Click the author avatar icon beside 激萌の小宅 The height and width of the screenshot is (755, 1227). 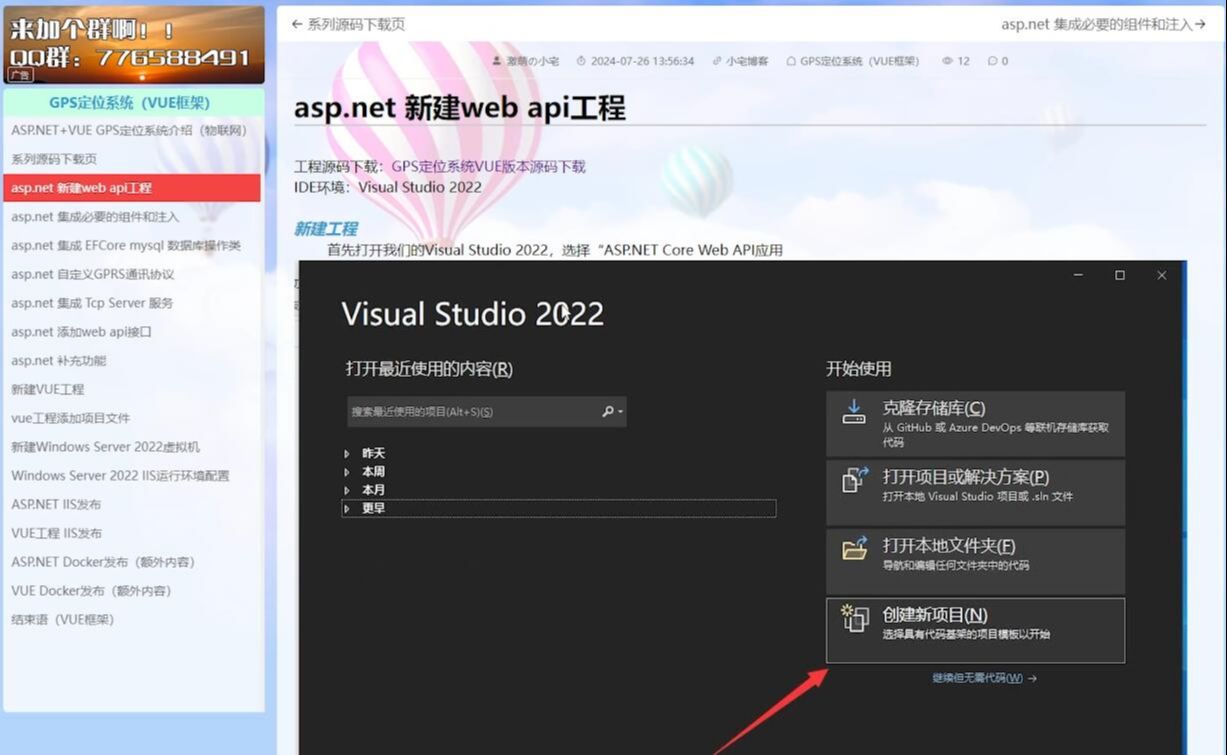pyautogui.click(x=495, y=60)
